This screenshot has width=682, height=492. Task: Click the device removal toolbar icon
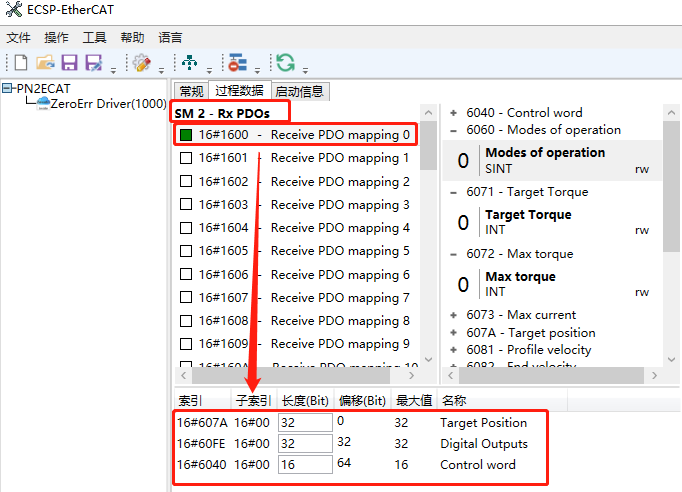(237, 63)
